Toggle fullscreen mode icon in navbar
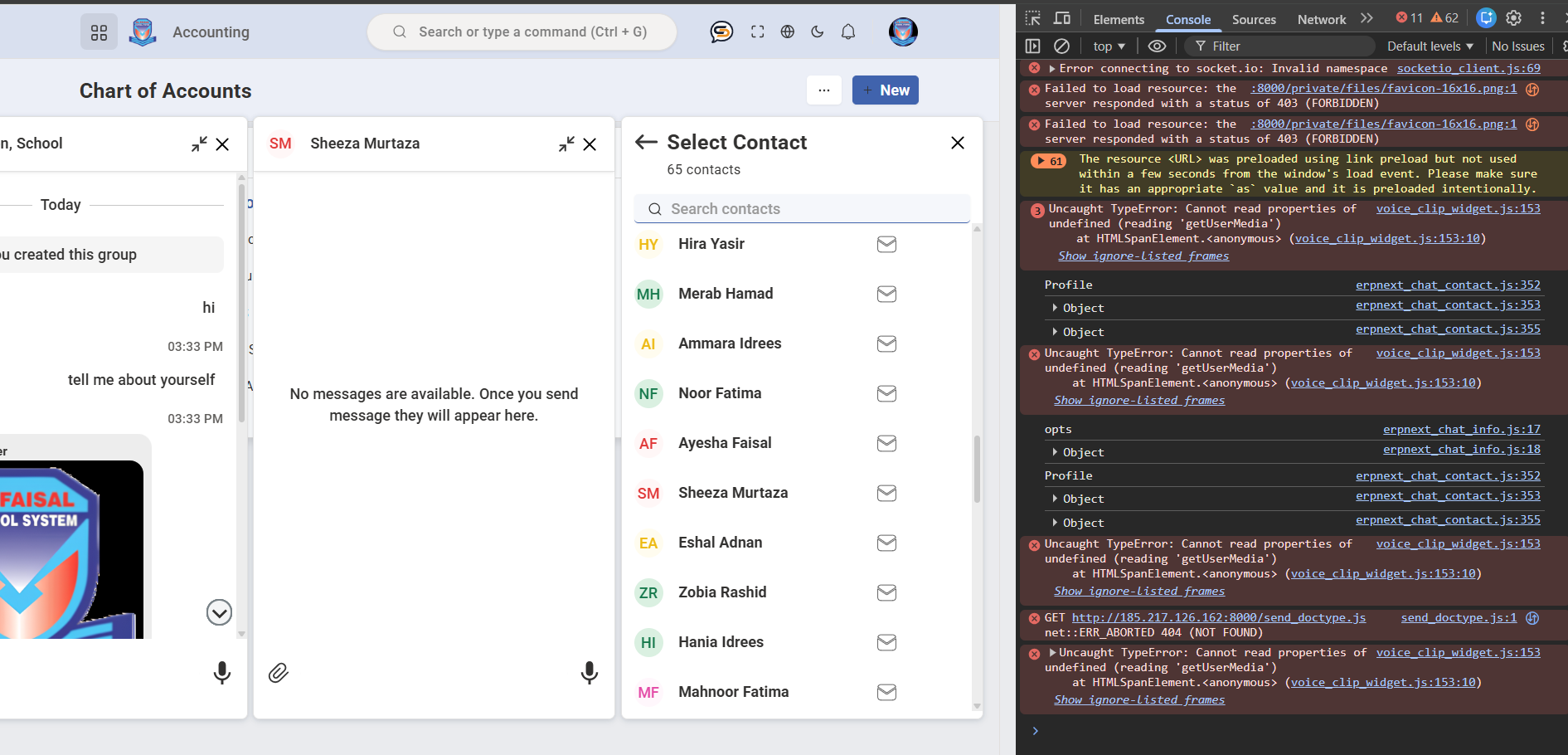The height and width of the screenshot is (755, 1568). (757, 32)
